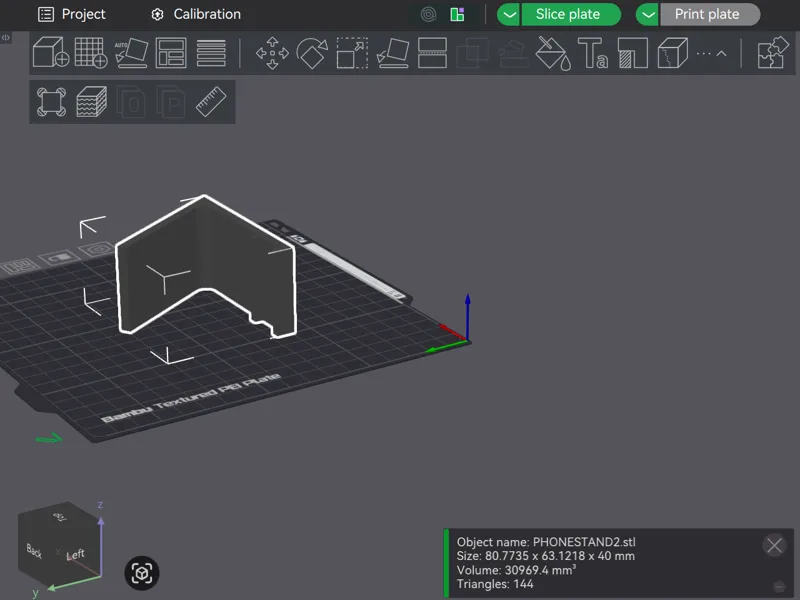Screen dimensions: 800x600
Task: Click the Size: 80.7735 x 63.1218 x 40 mm text
Action: click(x=545, y=556)
